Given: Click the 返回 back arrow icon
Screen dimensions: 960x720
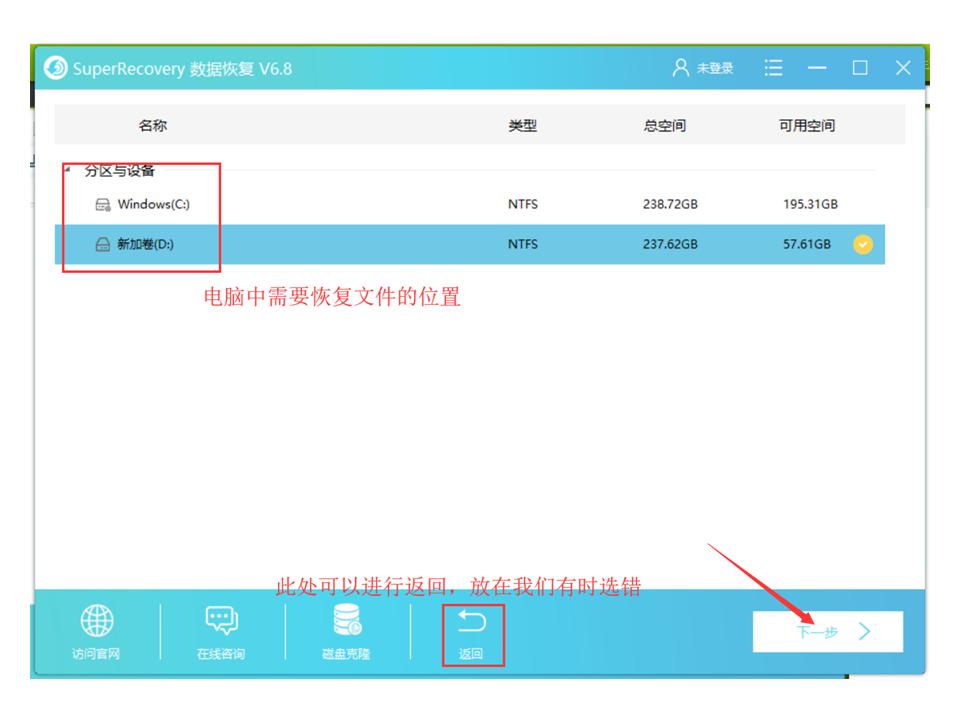Looking at the screenshot, I should 473,622.
